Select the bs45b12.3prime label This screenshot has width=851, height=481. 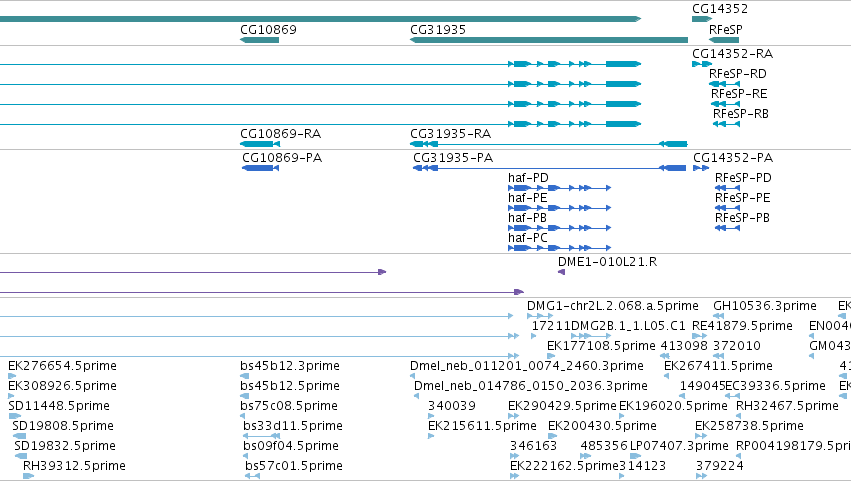[290, 366]
